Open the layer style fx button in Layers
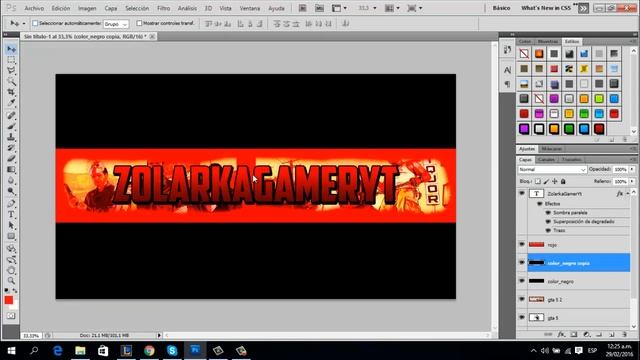The height and width of the screenshot is (360, 640). (561, 335)
